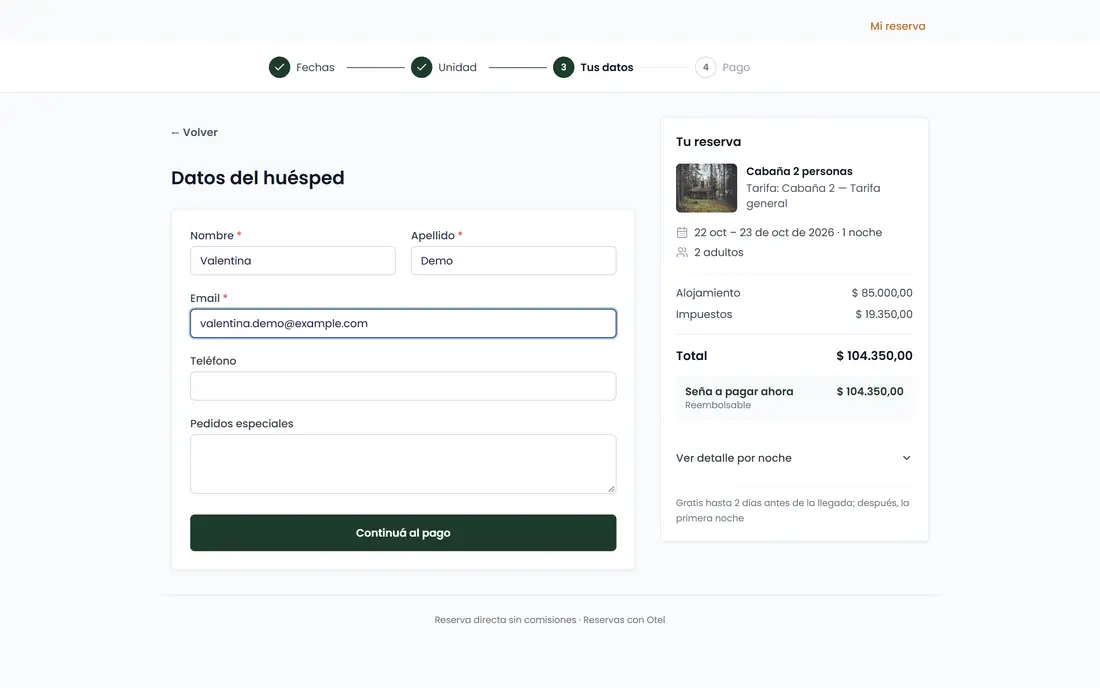This screenshot has height=688, width=1100.
Task: Click the empty Teléfono field
Action: pyautogui.click(x=403, y=386)
